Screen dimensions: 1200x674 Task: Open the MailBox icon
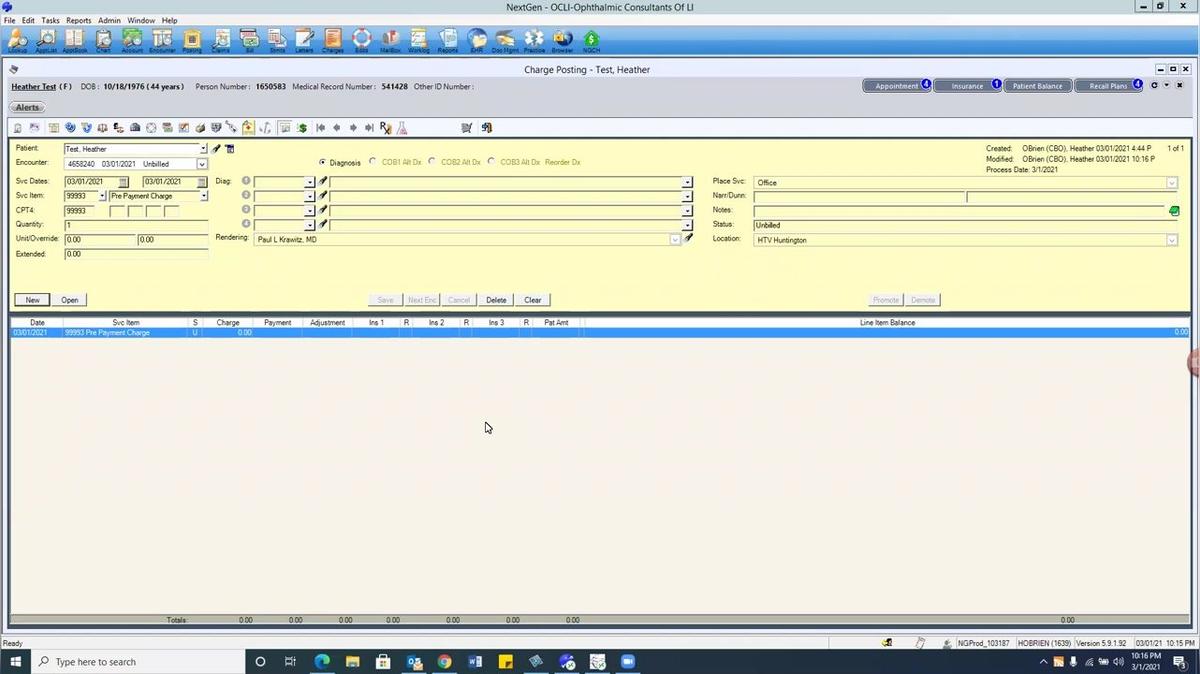click(389, 39)
